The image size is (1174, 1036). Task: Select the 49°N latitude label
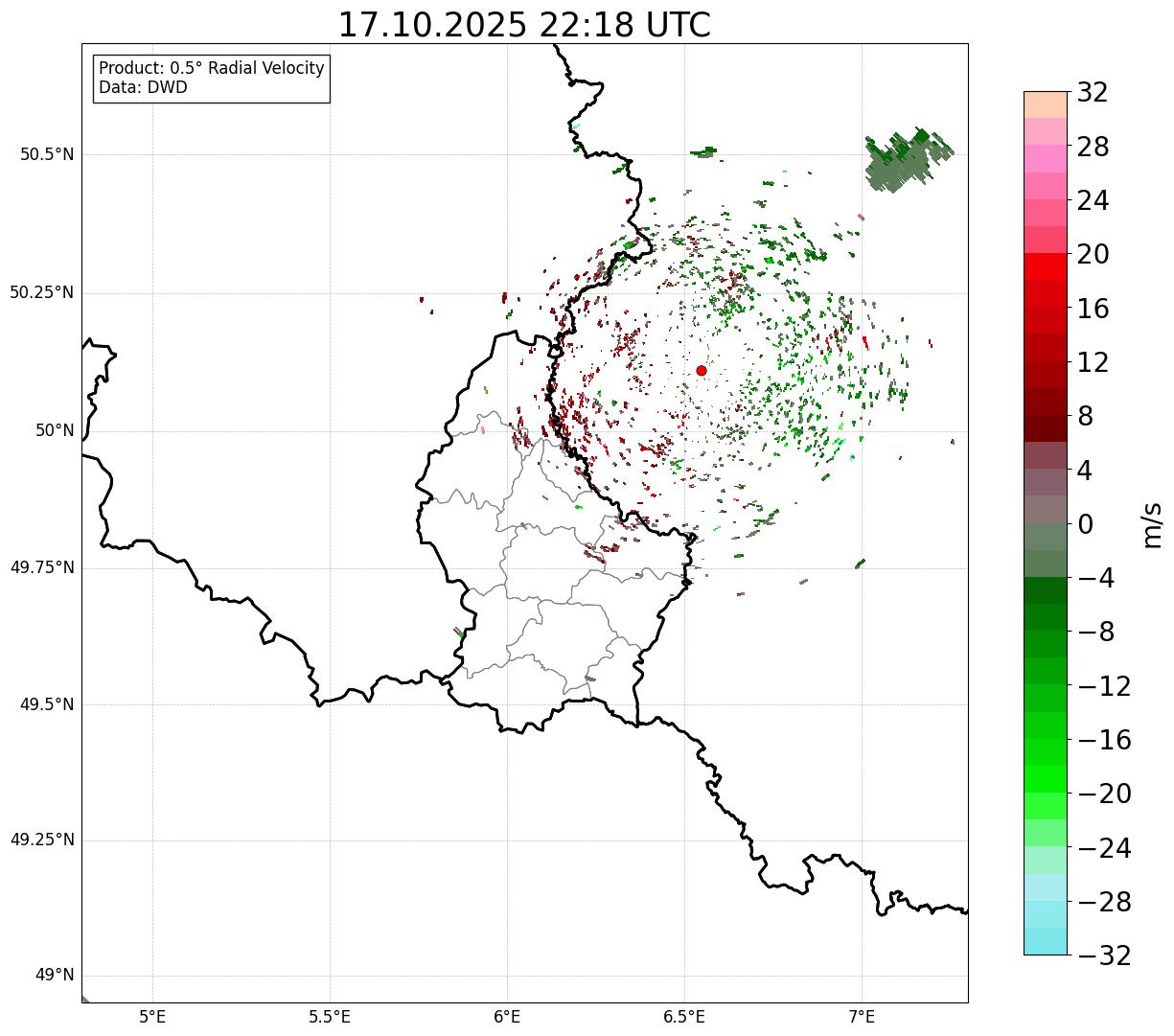point(55,976)
